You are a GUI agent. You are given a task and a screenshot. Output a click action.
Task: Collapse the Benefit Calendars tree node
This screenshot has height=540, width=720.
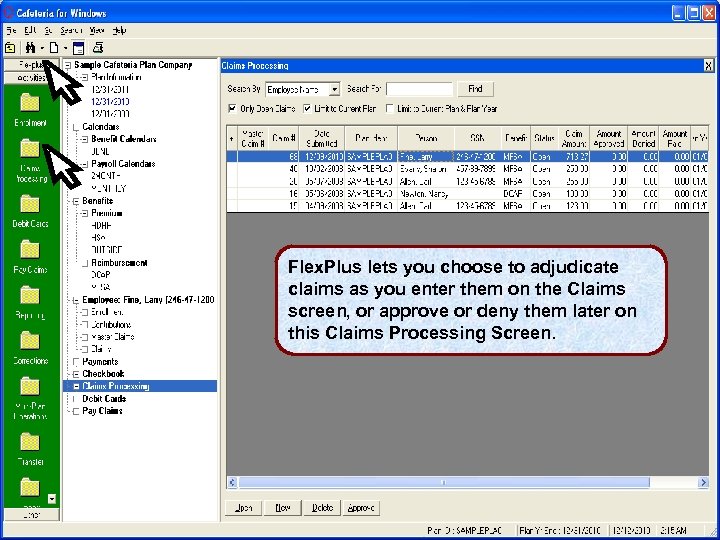[84, 139]
